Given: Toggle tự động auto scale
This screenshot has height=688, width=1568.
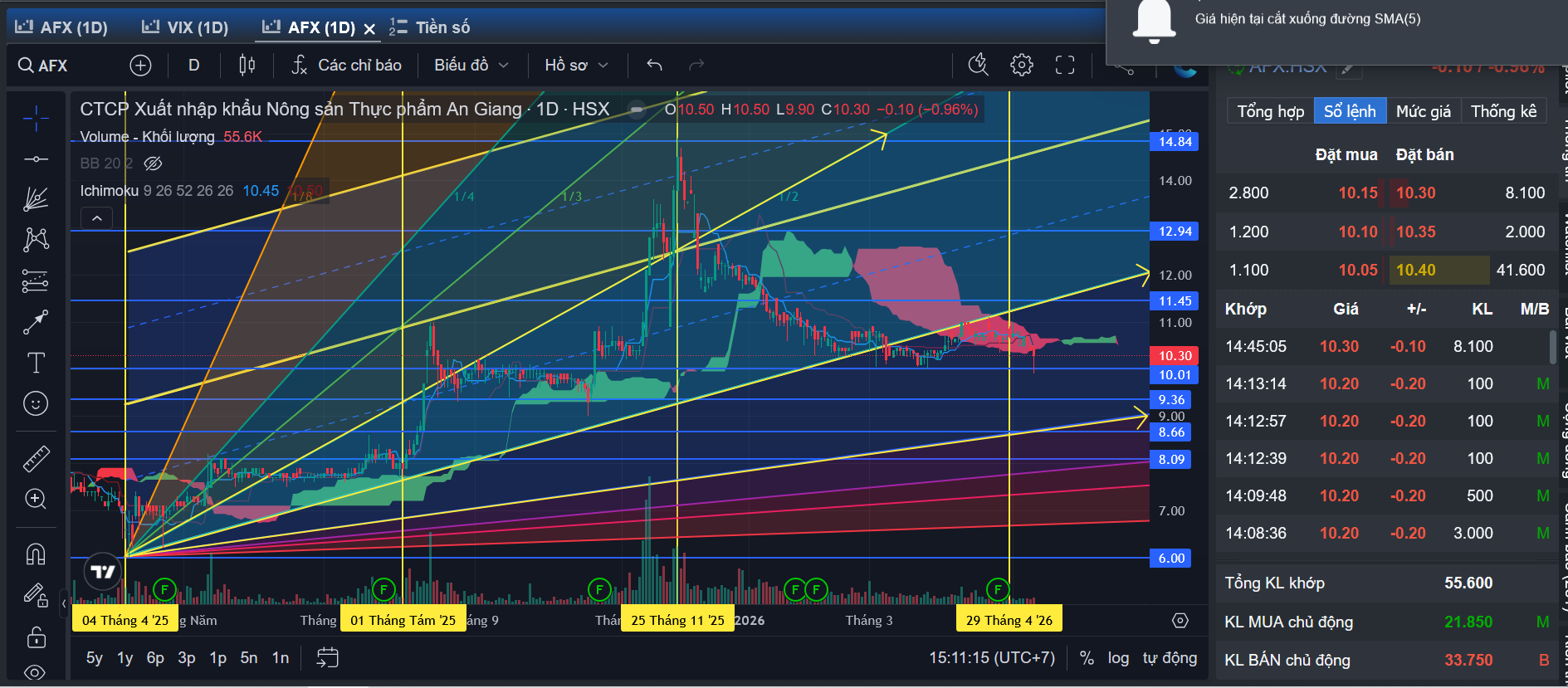Looking at the screenshot, I should pos(1170,658).
